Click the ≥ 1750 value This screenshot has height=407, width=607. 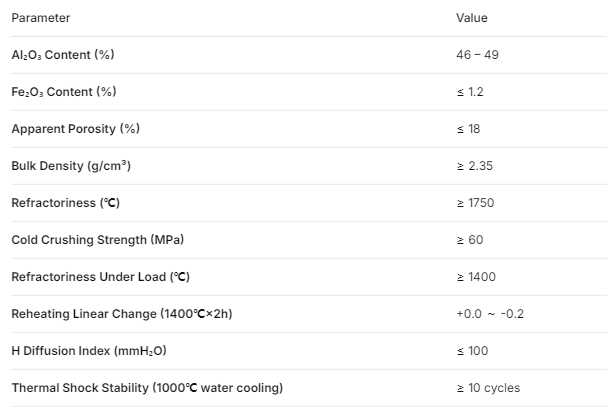click(475, 203)
